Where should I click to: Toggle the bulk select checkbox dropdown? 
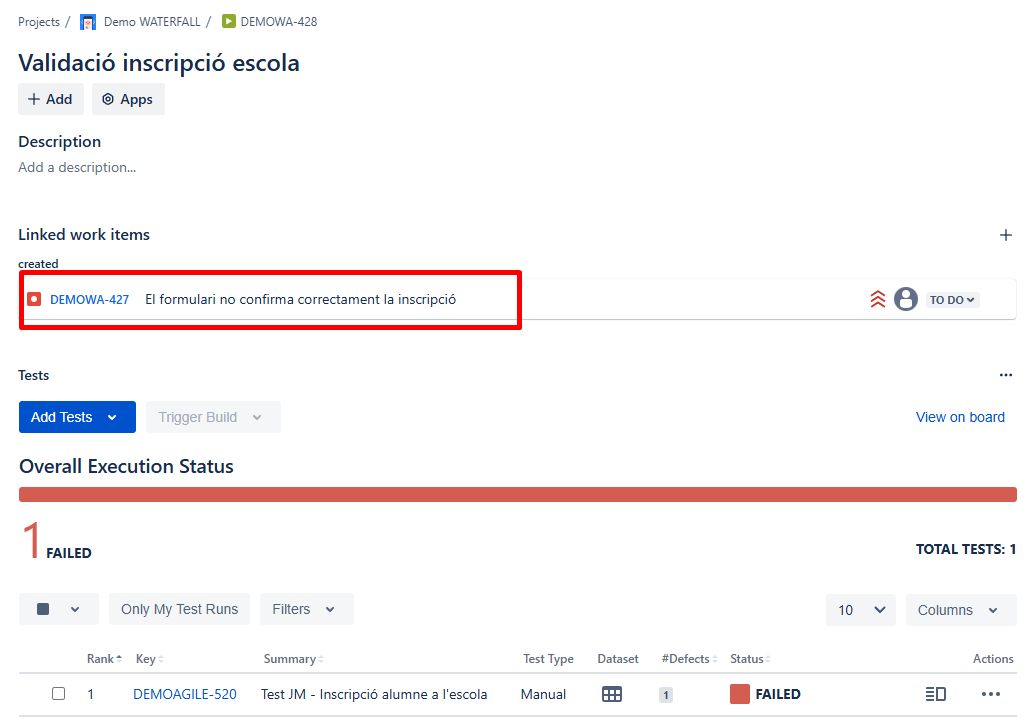coord(58,609)
